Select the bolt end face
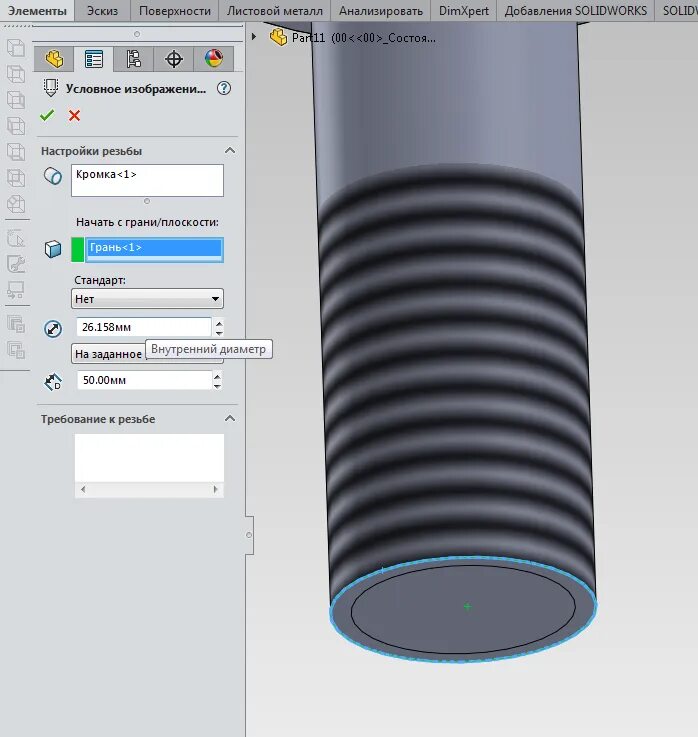This screenshot has height=737, width=698. [x=463, y=609]
